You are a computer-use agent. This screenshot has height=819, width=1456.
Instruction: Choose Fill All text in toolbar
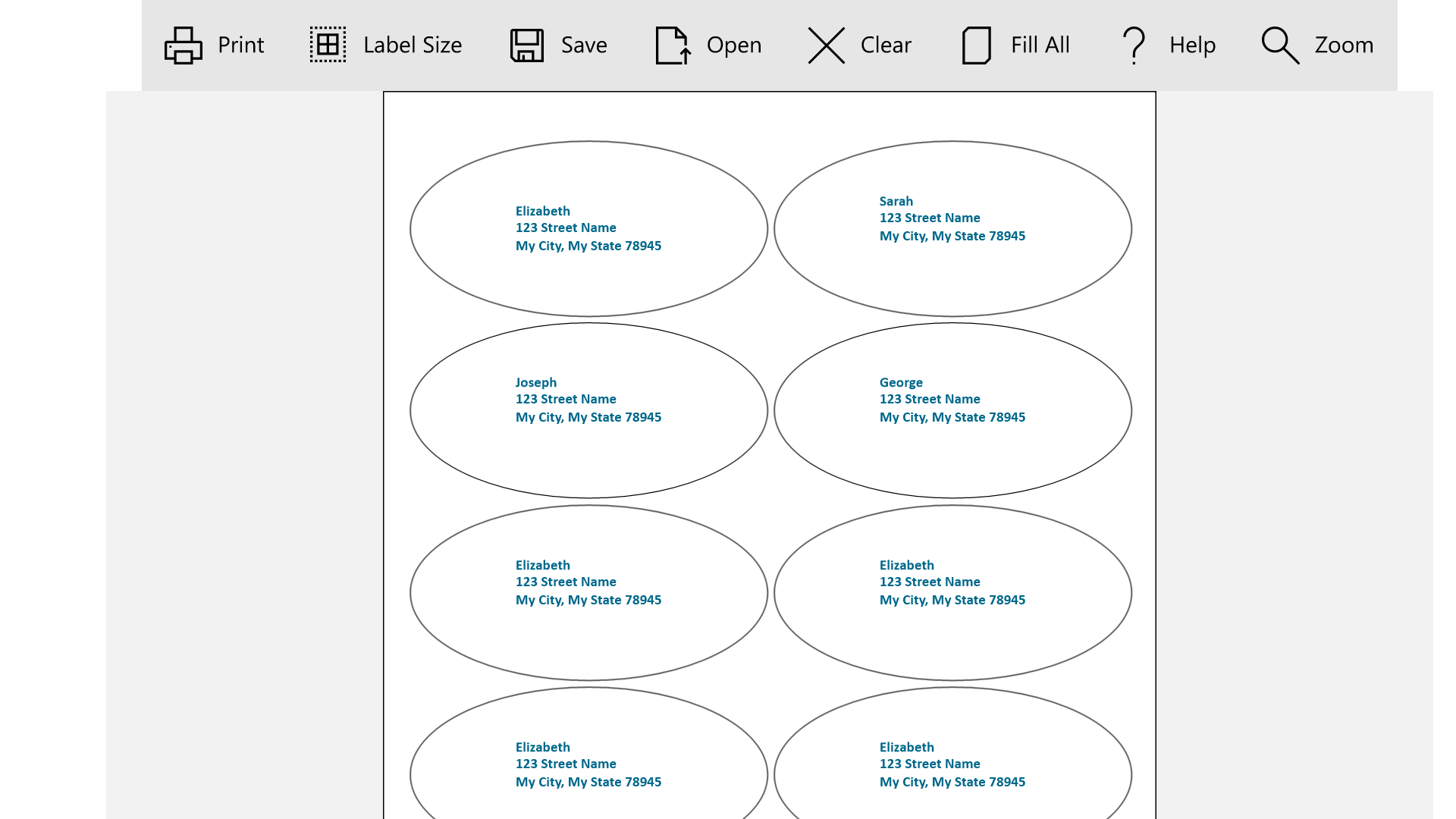point(1040,45)
